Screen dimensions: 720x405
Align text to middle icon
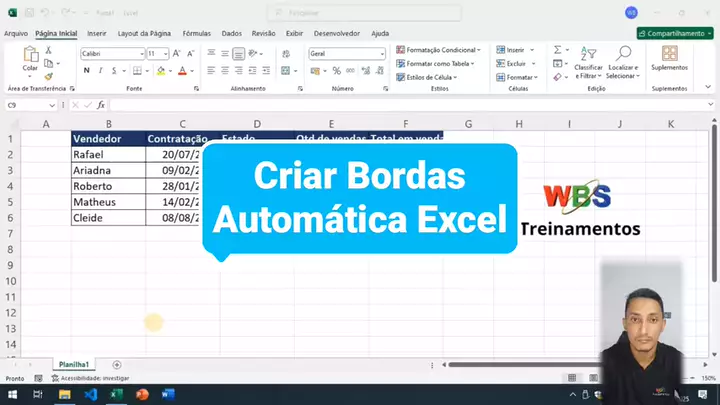click(x=225, y=53)
